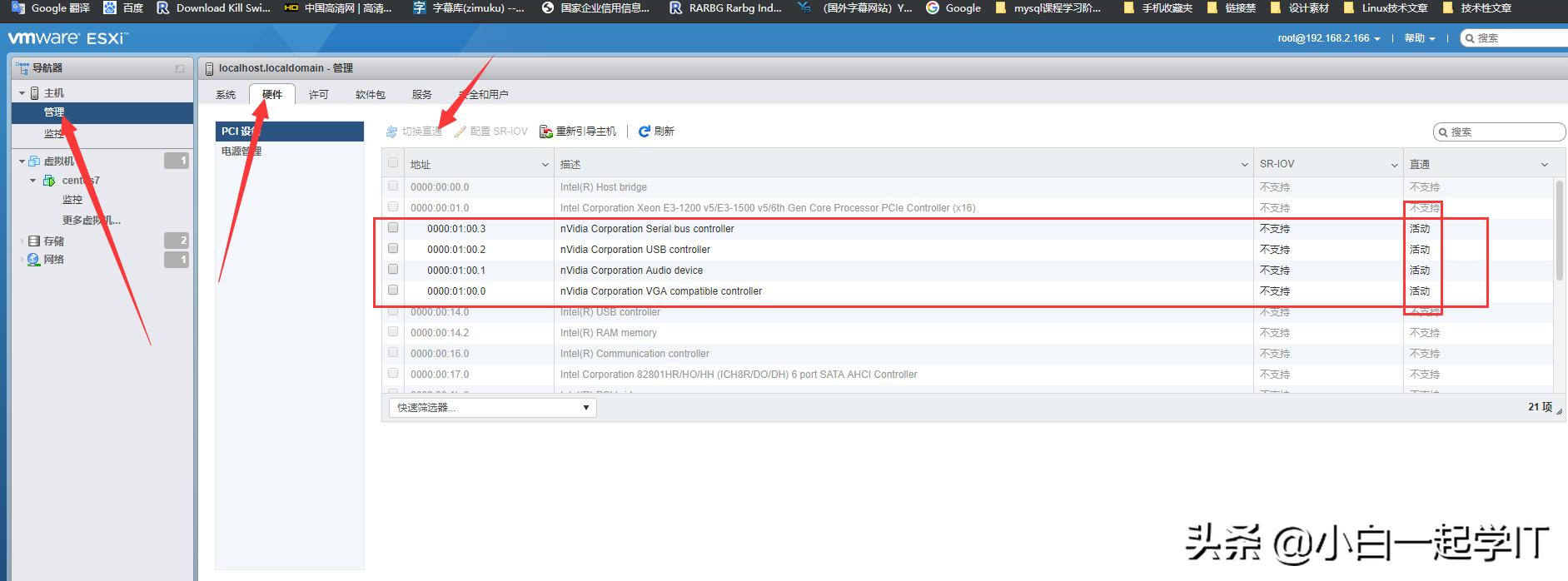This screenshot has width=1568, height=581.
Task: Open the 技术性文章 bookmark folder
Action: (x=1477, y=8)
